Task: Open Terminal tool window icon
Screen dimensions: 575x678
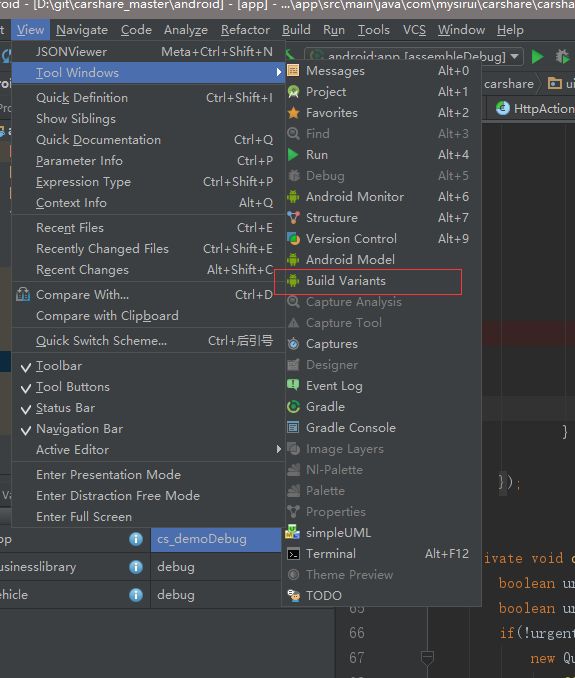Action: [294, 554]
